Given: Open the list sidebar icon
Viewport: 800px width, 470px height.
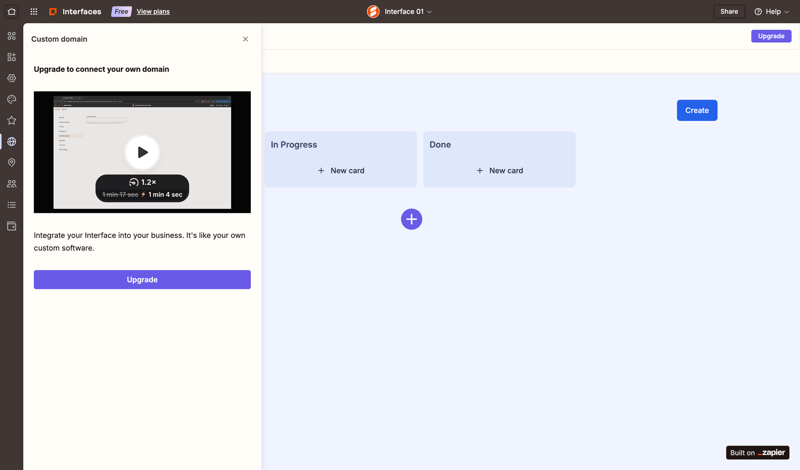Looking at the screenshot, I should pyautogui.click(x=11, y=205).
